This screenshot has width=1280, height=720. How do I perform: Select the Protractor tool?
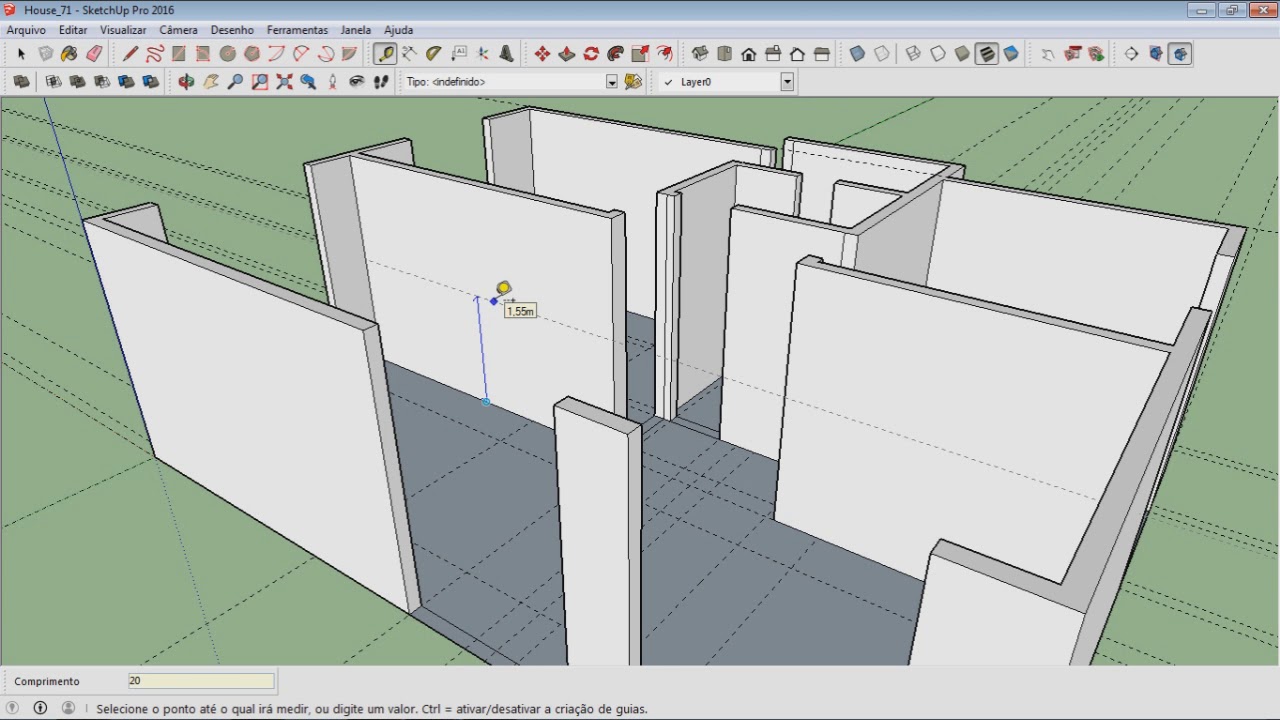434,54
